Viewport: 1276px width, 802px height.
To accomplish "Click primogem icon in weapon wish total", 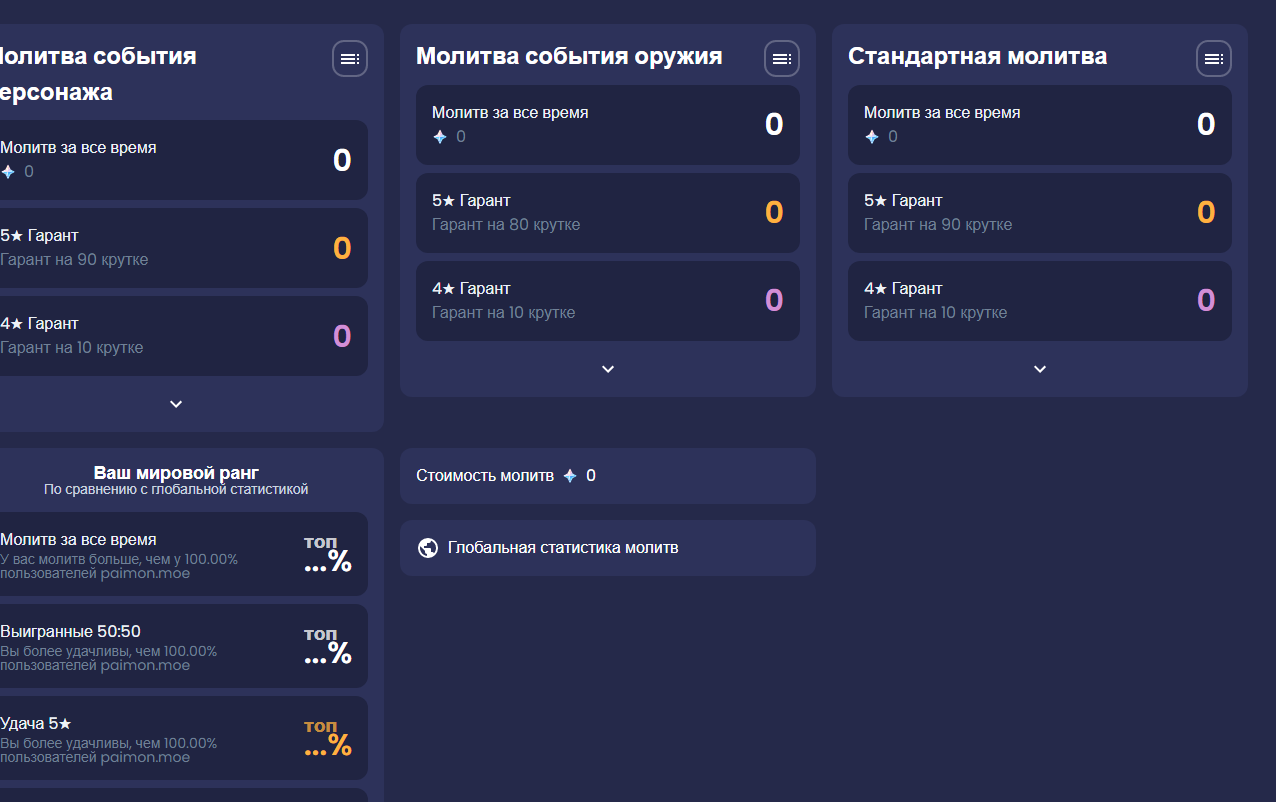I will 440,137.
